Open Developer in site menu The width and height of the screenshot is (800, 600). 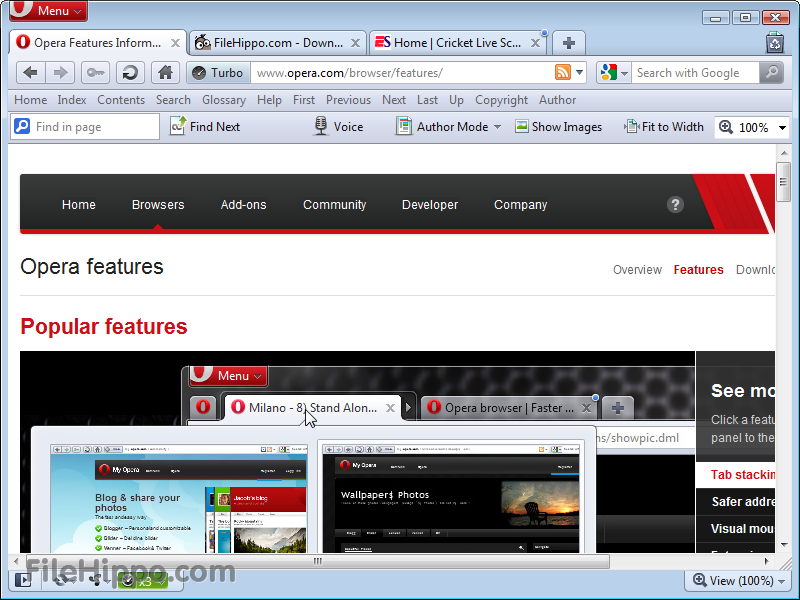tap(430, 205)
